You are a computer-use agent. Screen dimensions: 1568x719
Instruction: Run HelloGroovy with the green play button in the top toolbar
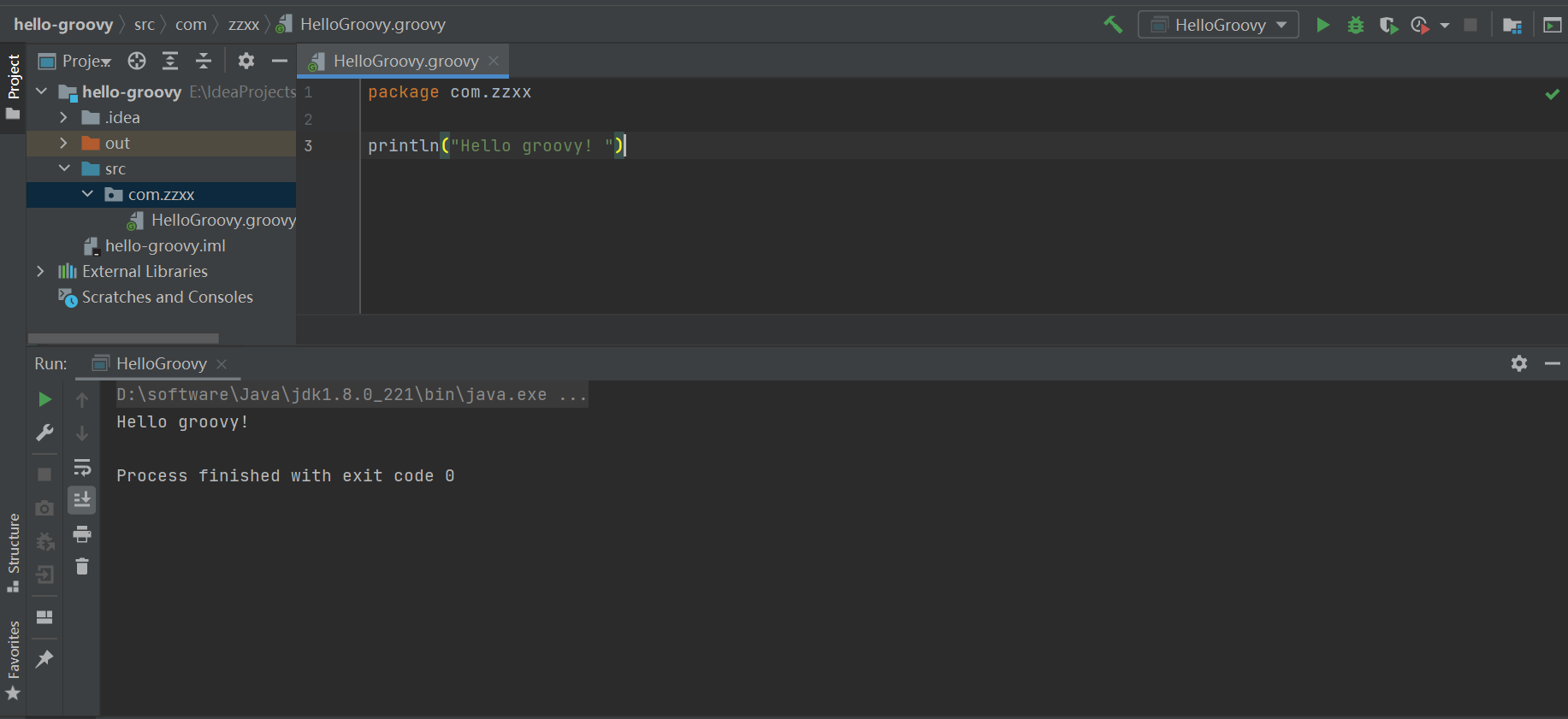[1322, 25]
